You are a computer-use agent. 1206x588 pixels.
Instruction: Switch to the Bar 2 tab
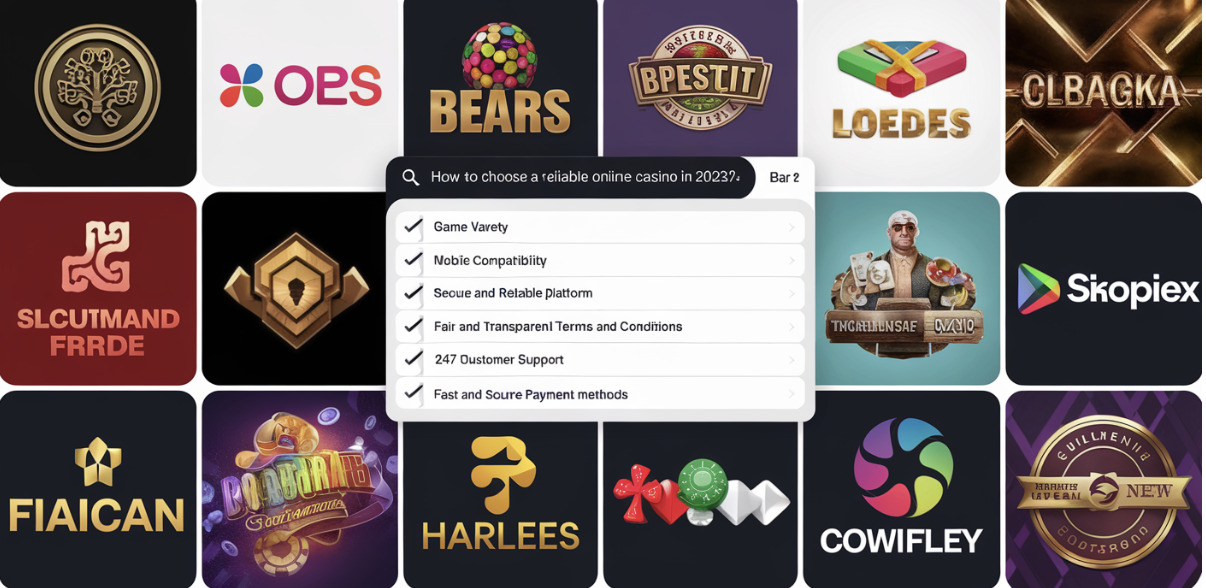[784, 177]
